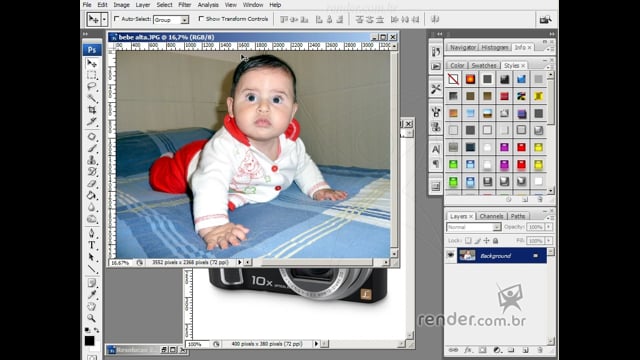Hide the Background layer eye icon

pos(451,256)
